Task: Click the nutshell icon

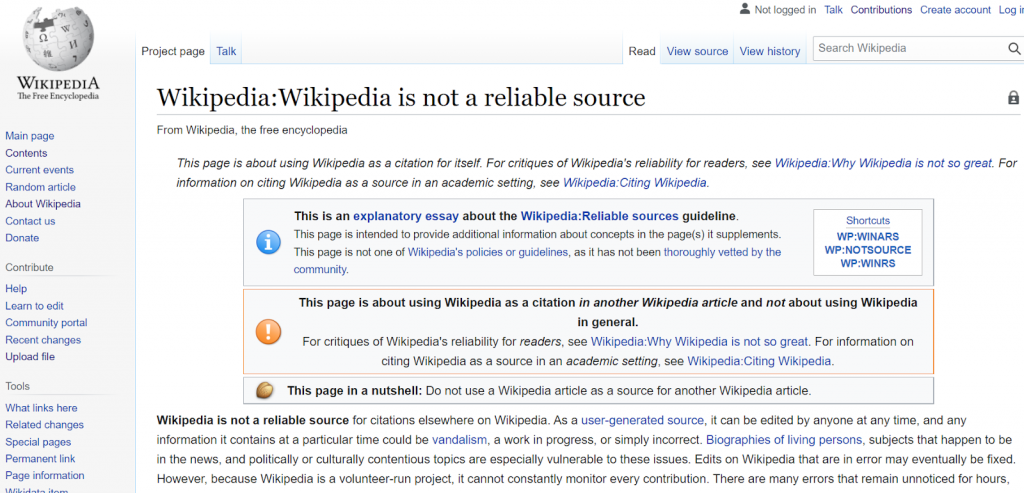Action: [x=265, y=391]
